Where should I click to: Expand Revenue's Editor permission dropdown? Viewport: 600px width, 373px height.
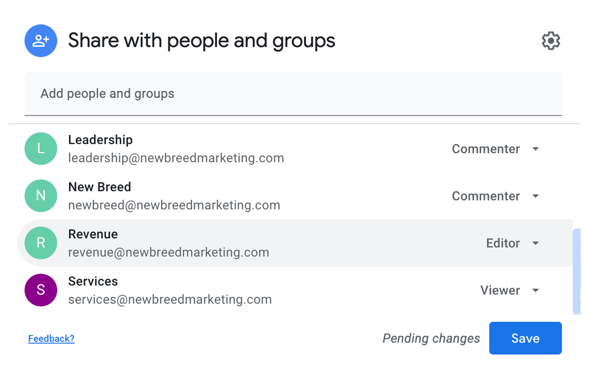[512, 243]
